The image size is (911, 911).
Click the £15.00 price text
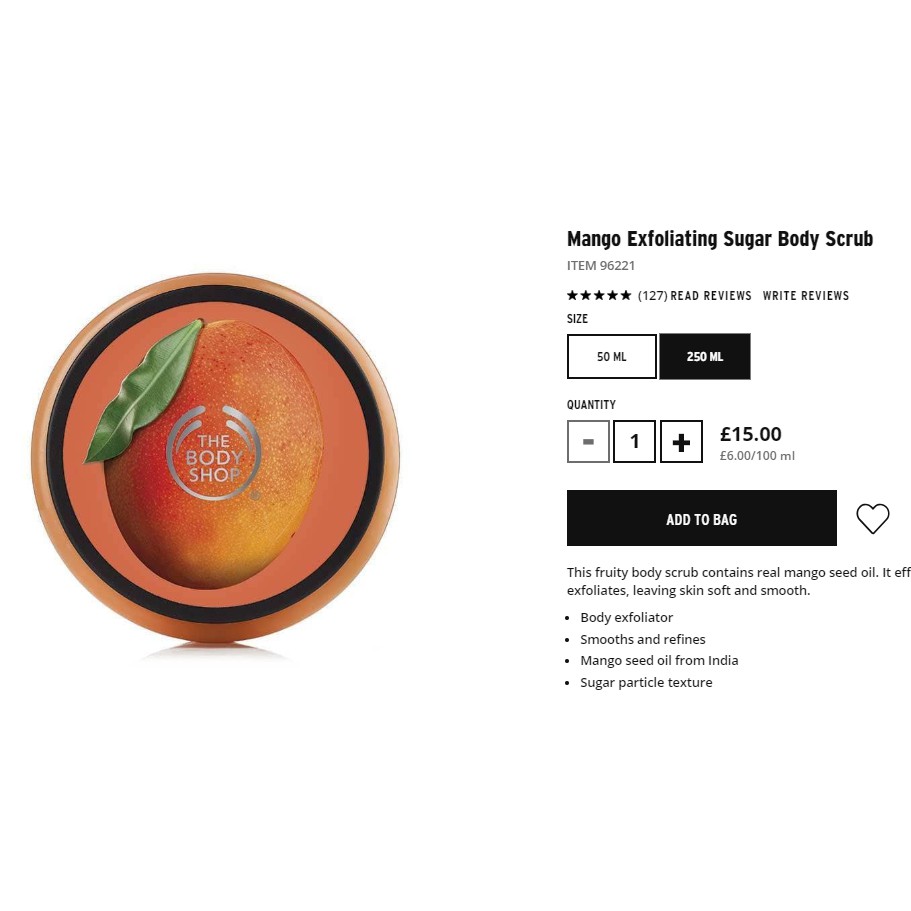(x=750, y=434)
